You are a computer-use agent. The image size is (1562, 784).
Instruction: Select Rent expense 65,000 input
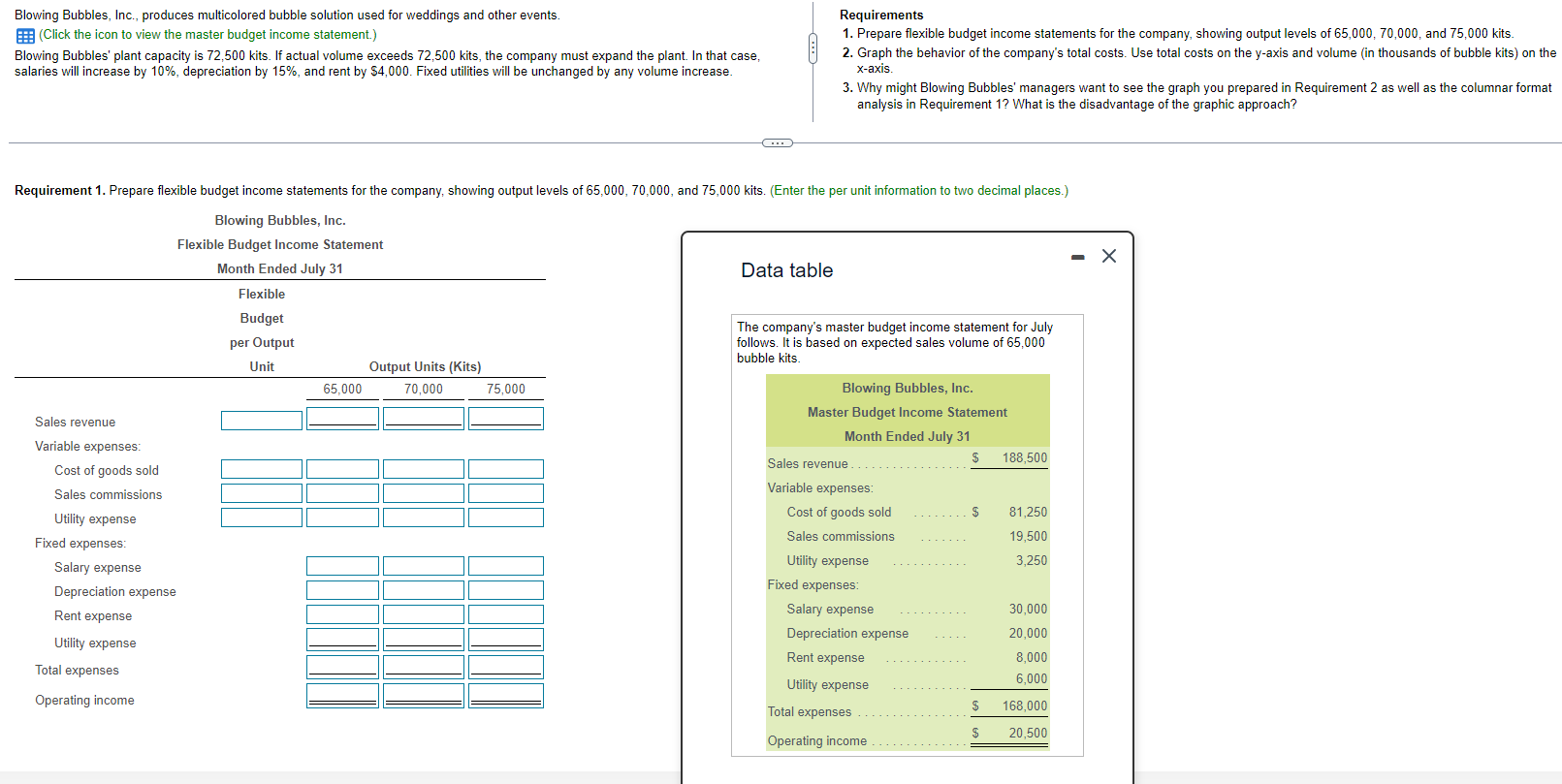click(x=342, y=614)
